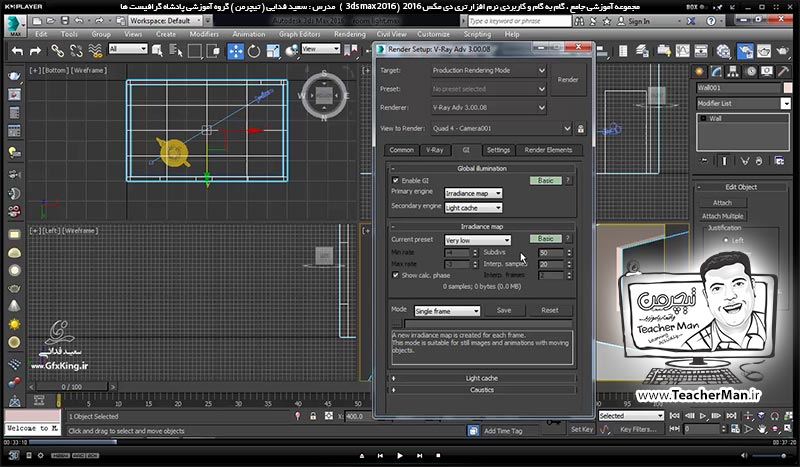The image size is (800, 467).
Task: Open the Display command panel tab
Action: click(767, 71)
